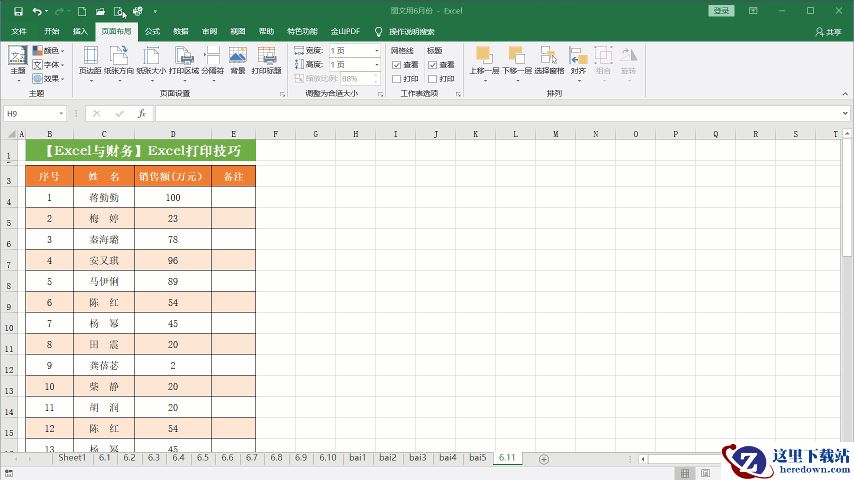The width and height of the screenshot is (854, 480).
Task: Open the File (文件) tab
Action: (x=19, y=32)
